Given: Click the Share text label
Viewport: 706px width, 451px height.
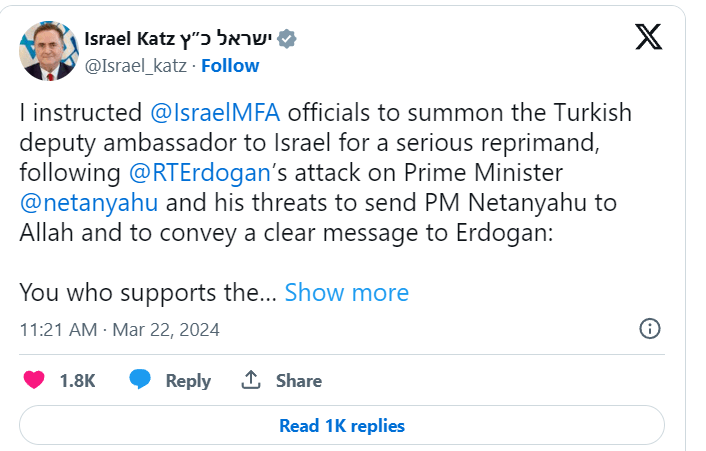Looking at the screenshot, I should (298, 380).
